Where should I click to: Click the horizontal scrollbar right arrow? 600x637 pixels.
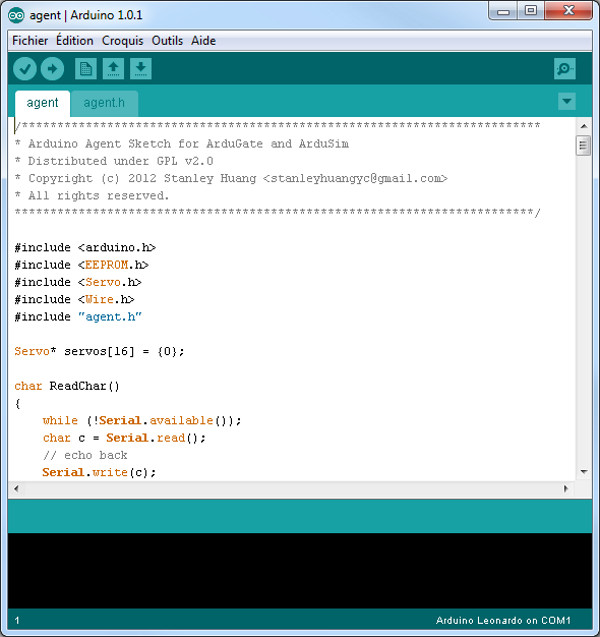566,489
